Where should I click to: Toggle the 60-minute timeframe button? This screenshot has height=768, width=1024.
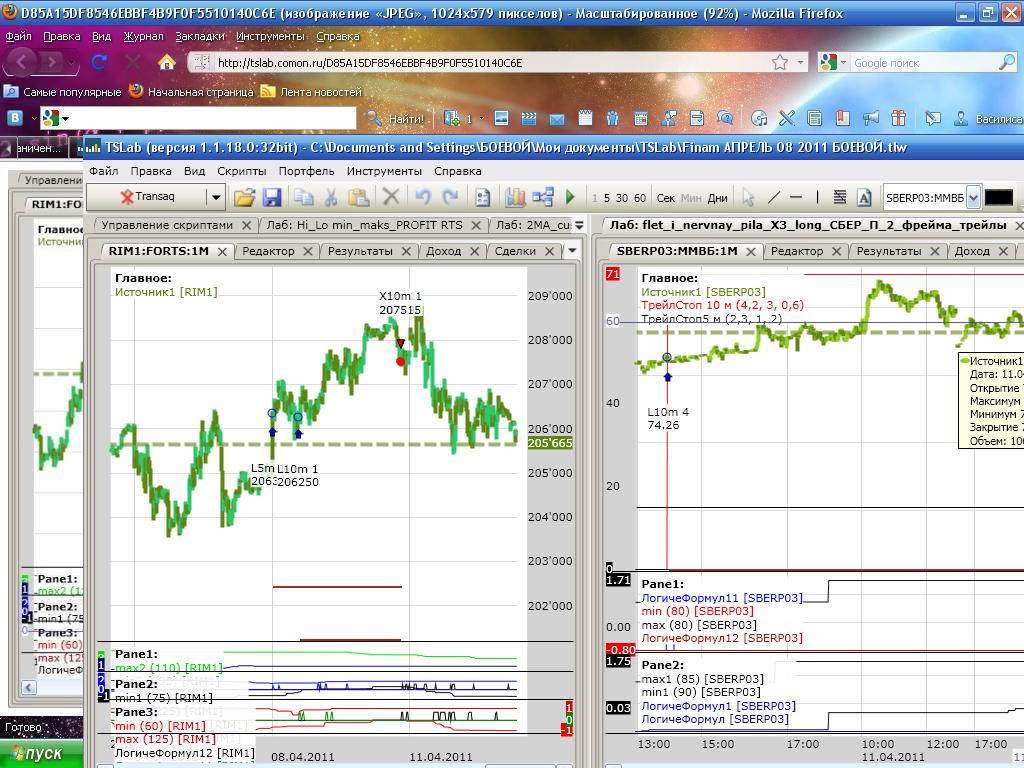[x=640, y=198]
